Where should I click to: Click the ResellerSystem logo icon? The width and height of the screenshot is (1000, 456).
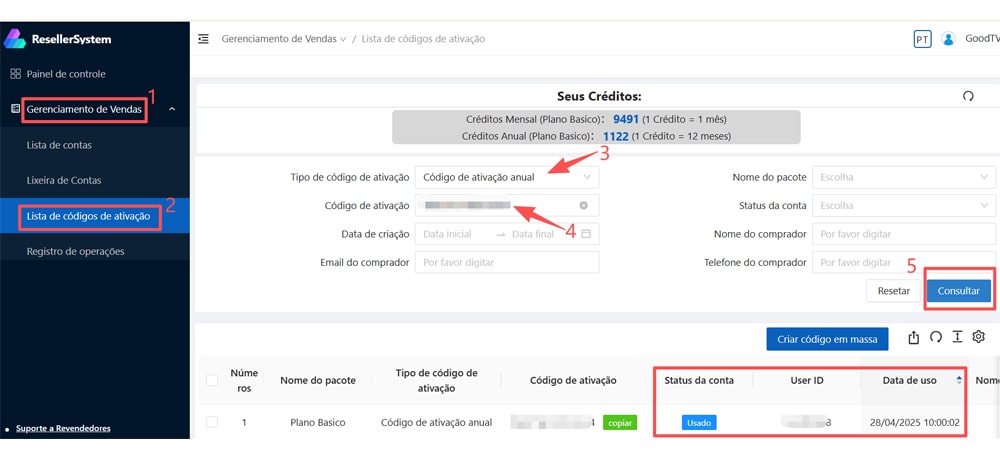pos(15,39)
